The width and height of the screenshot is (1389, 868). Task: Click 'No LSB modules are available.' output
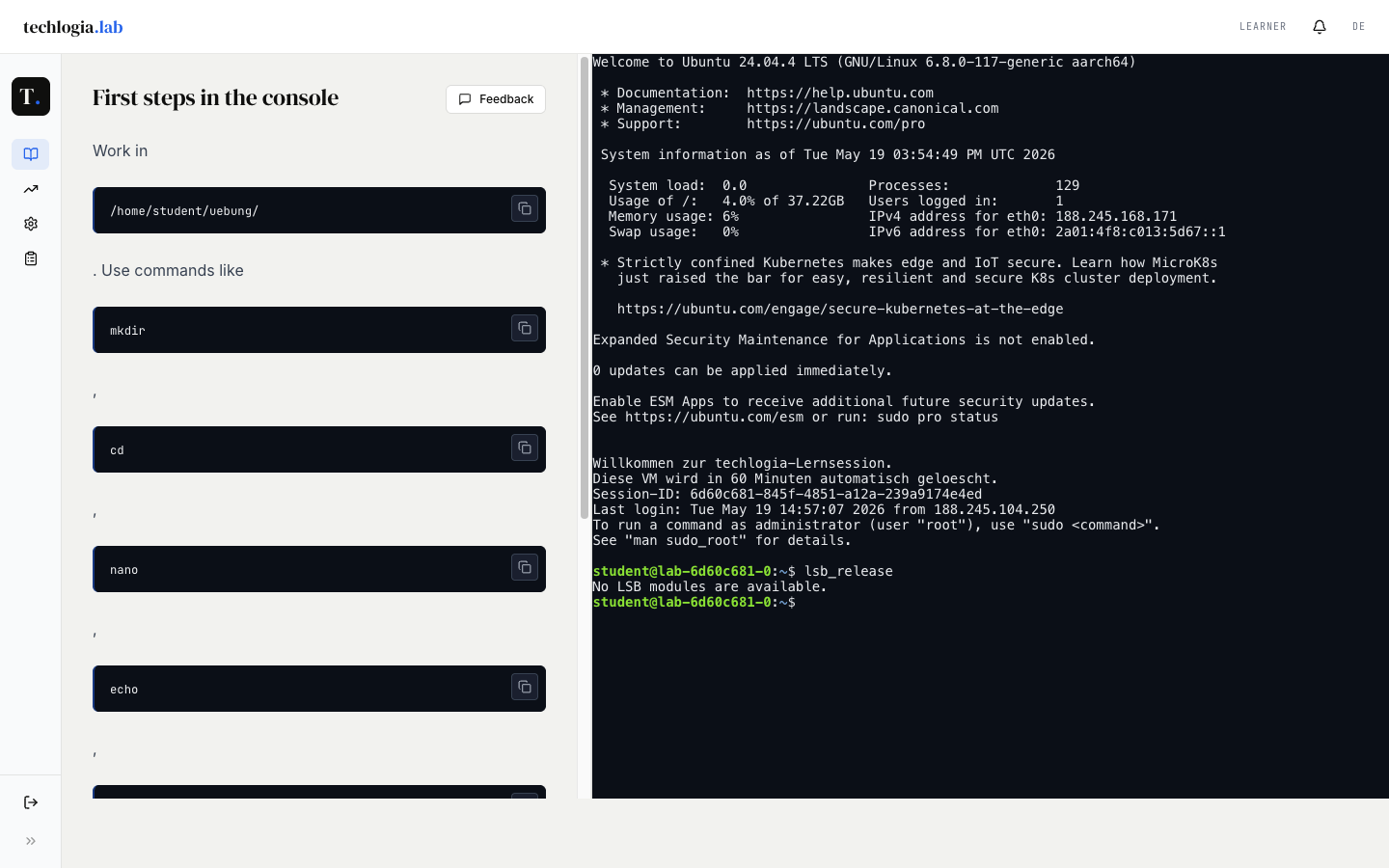tap(710, 586)
